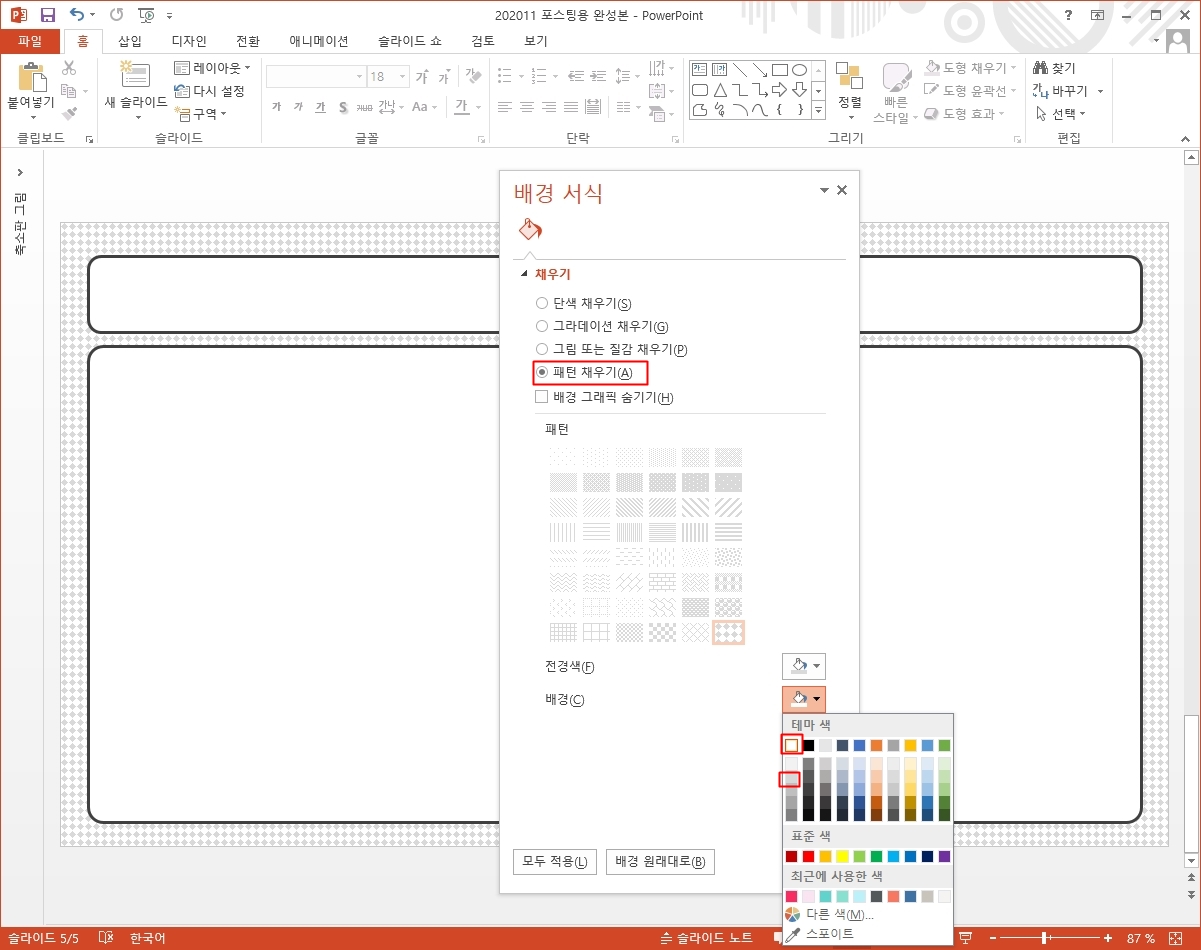Select the Oval shape in shapes gallery
The image size is (1201, 950).
(799, 70)
